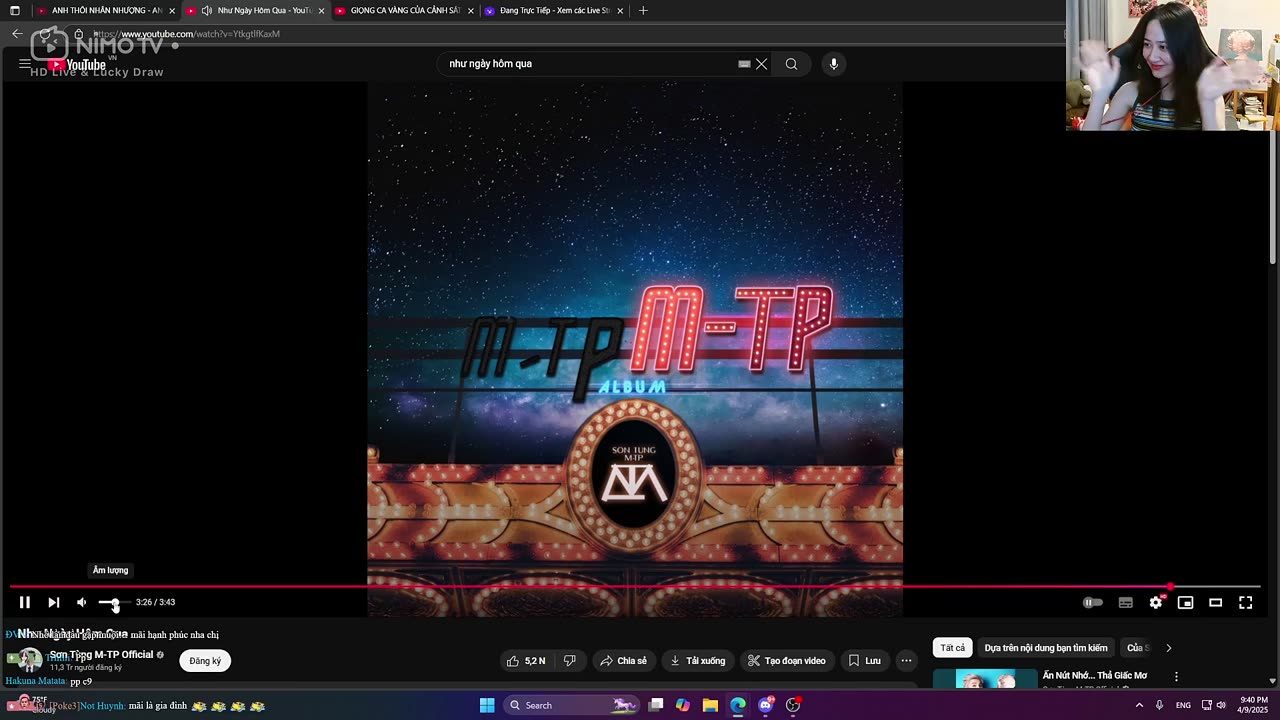Screen dimensions: 1280x720
Task: Run the search with the magnifier button
Action: coord(791,64)
